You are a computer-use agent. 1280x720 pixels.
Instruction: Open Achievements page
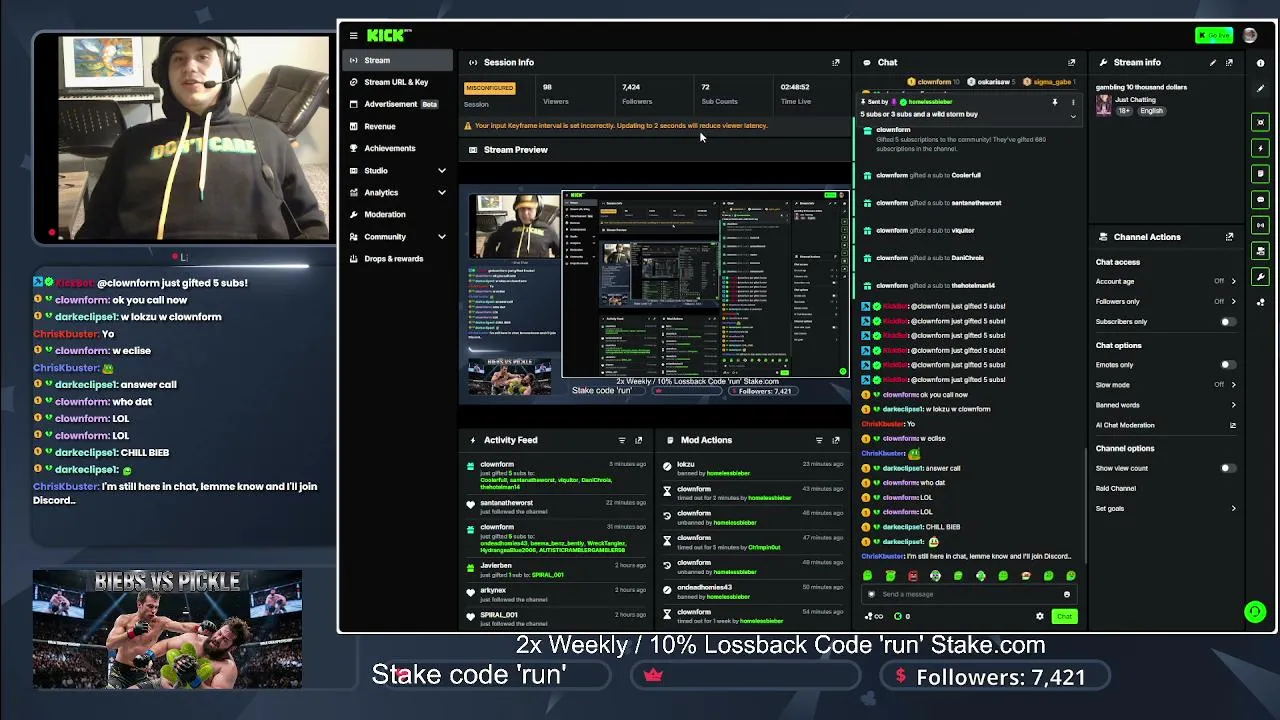pos(398,149)
